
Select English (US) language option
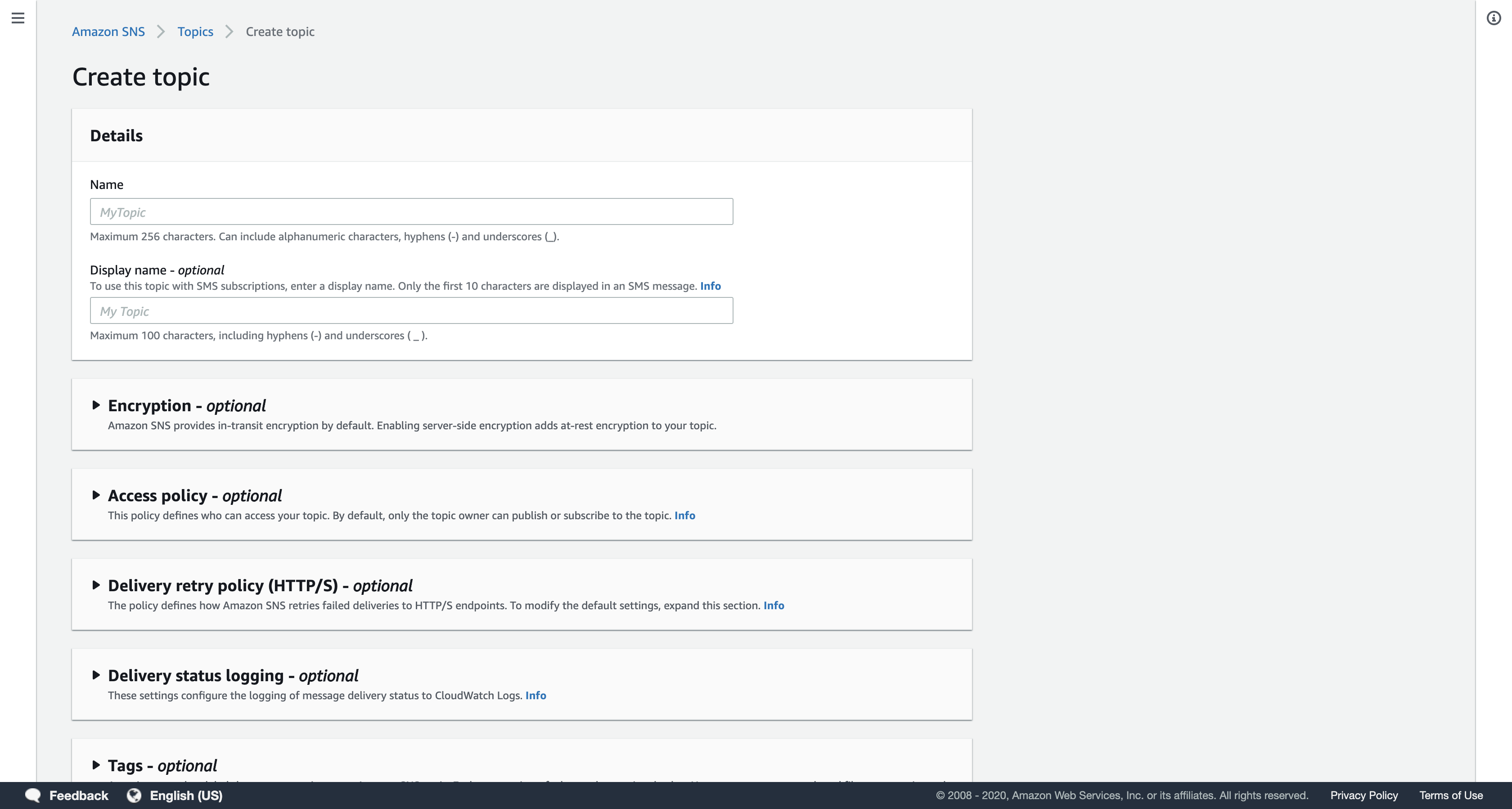(186, 796)
